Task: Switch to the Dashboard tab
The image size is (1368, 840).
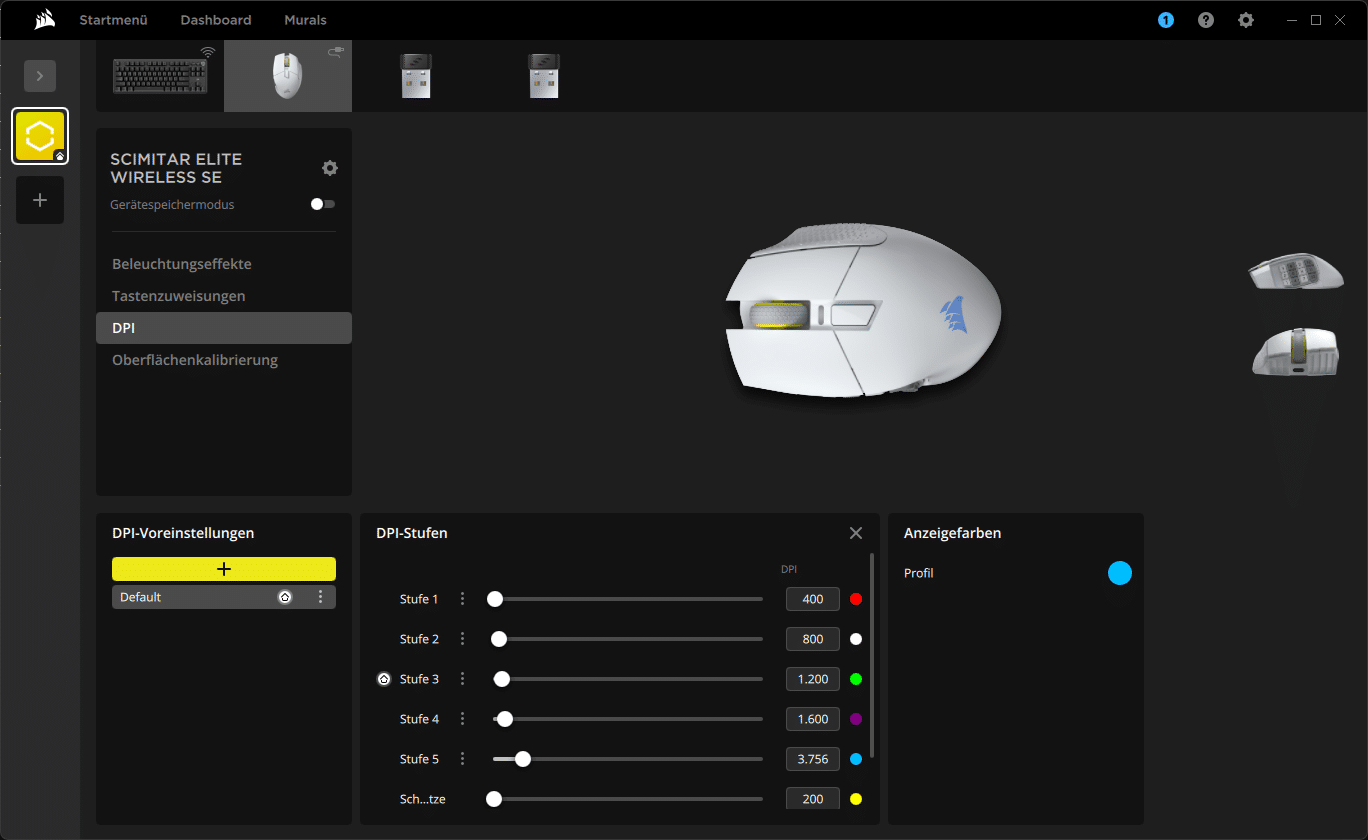Action: click(x=216, y=20)
